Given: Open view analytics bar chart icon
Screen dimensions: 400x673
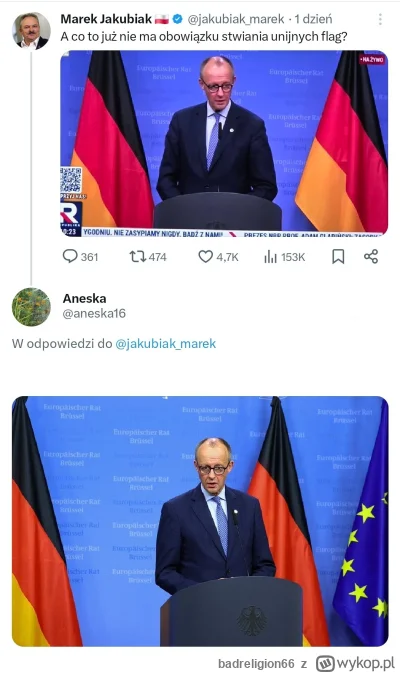Looking at the screenshot, I should click(x=270, y=257).
